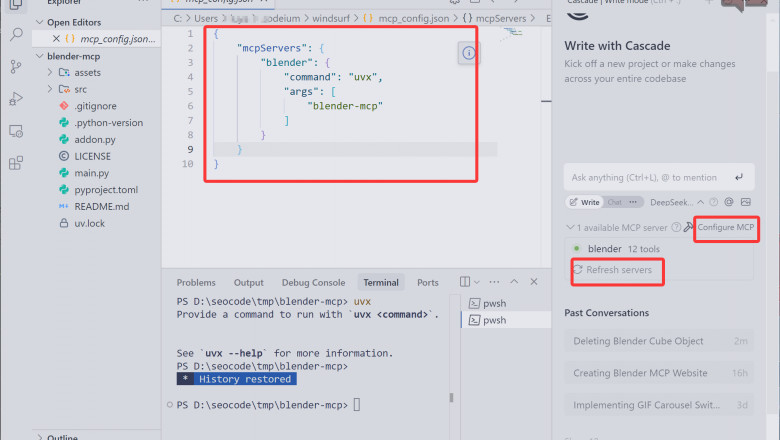Switch Cascade to Write mode
780x440 pixels.
585,202
